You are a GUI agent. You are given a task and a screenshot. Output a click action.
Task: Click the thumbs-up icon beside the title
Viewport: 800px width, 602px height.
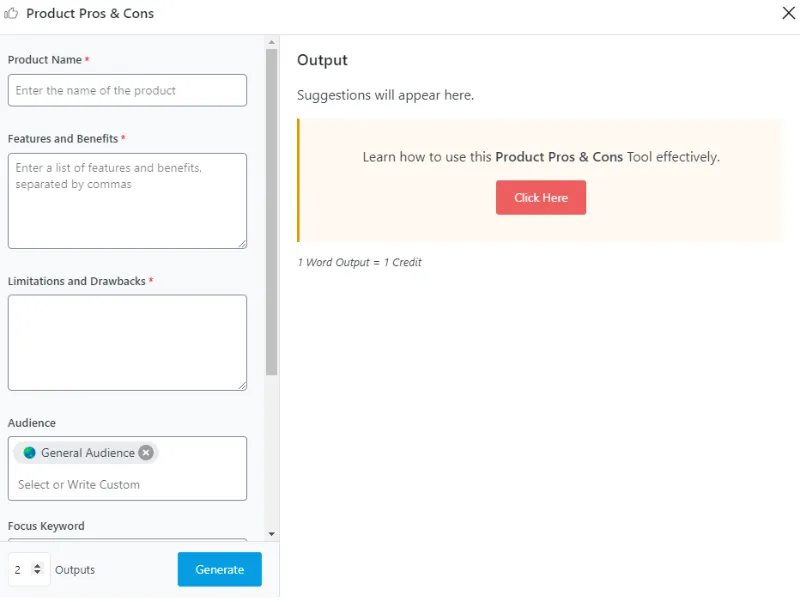pos(13,14)
